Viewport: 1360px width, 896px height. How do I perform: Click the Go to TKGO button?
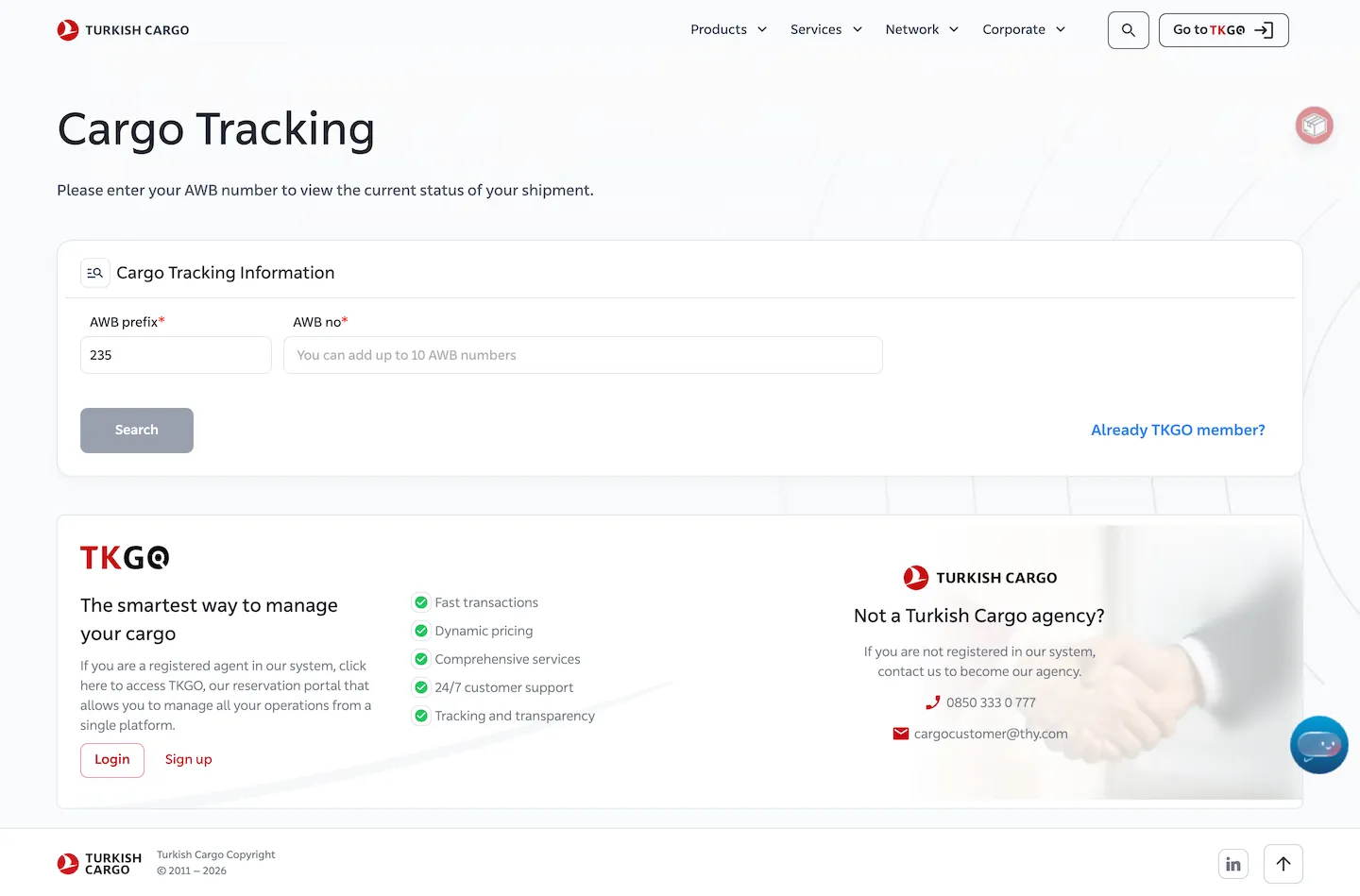[1224, 30]
